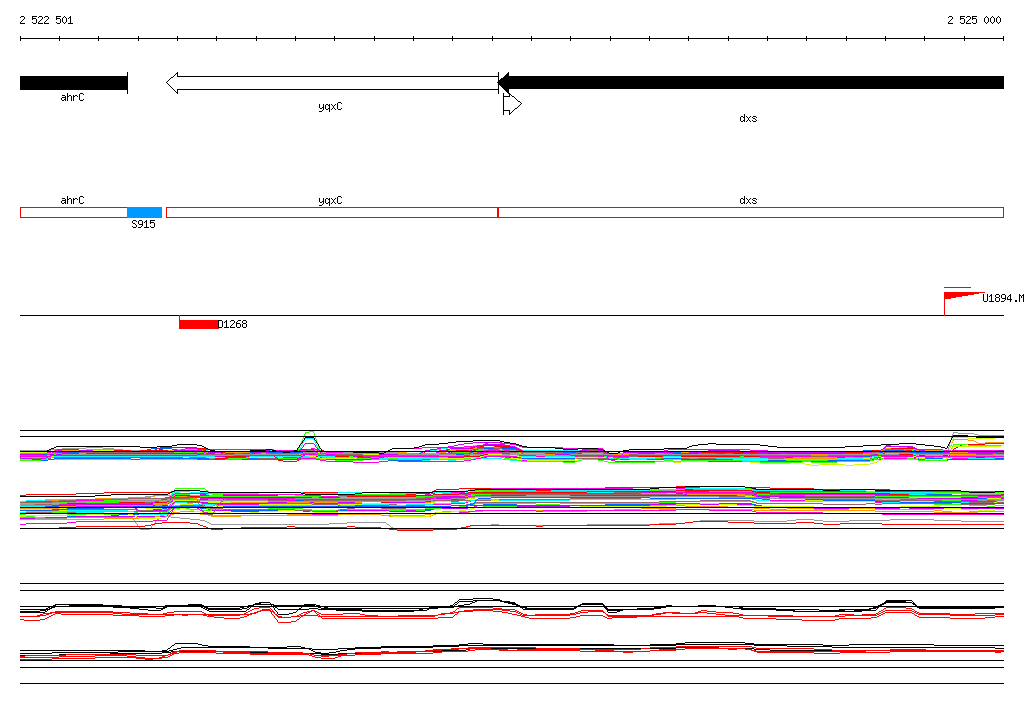Click the yqxC label under the white arrow
The height and width of the screenshot is (714, 1024).
[330, 106]
